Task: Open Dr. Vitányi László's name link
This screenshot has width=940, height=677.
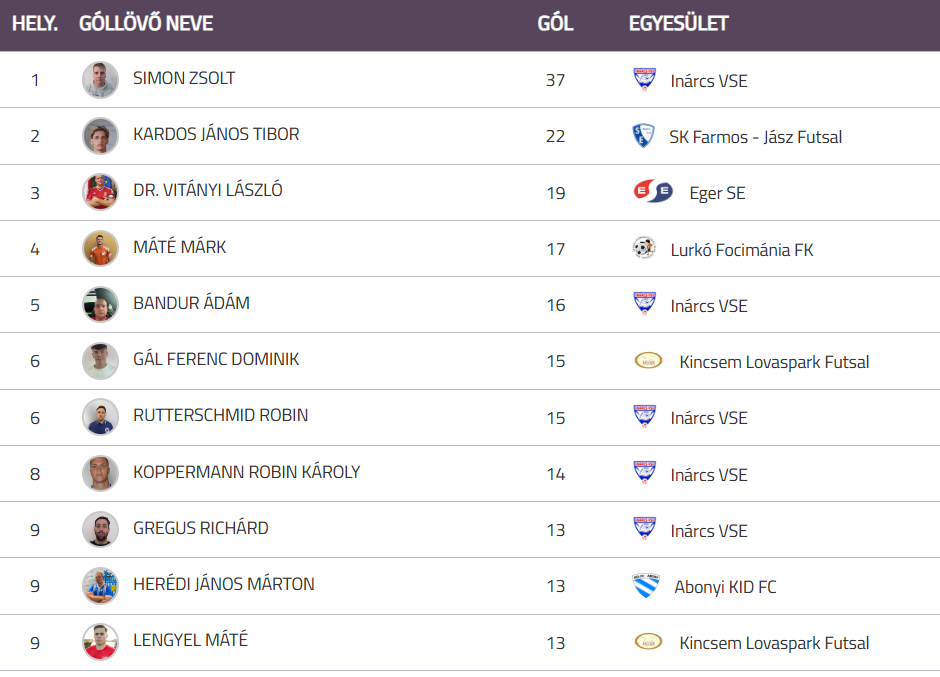Action: click(x=207, y=190)
